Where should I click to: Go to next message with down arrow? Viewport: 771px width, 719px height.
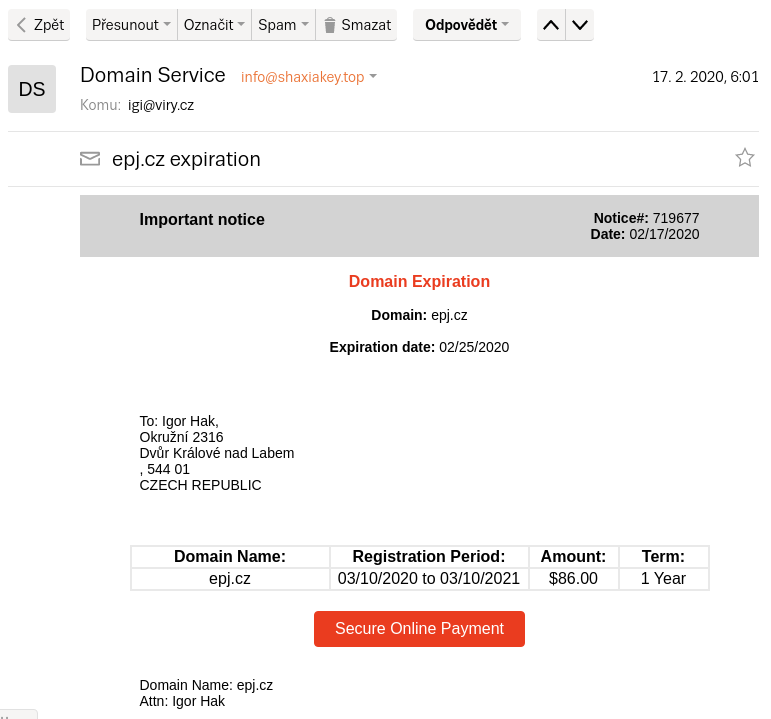tap(580, 25)
